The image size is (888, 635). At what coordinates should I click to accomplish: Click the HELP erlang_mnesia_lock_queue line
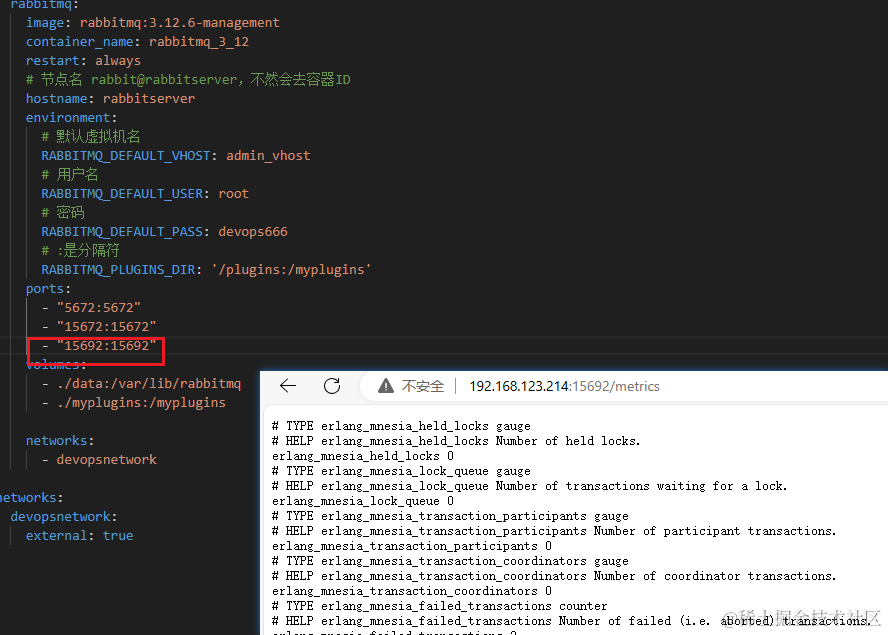pyautogui.click(x=530, y=486)
